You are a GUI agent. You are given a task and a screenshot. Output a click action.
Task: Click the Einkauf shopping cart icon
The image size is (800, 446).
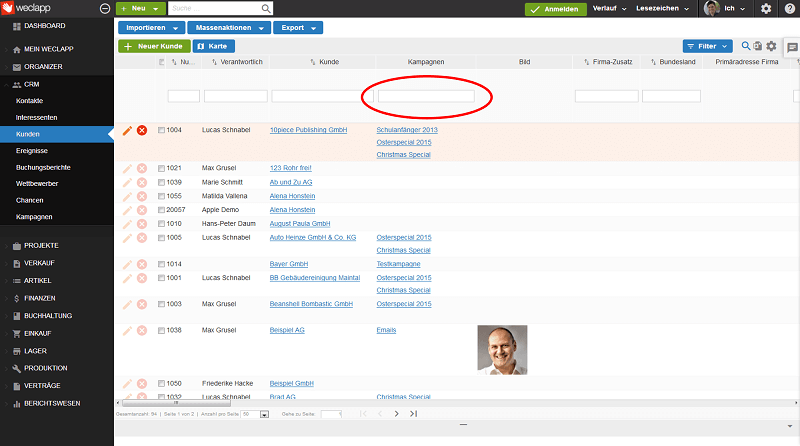click(x=17, y=334)
